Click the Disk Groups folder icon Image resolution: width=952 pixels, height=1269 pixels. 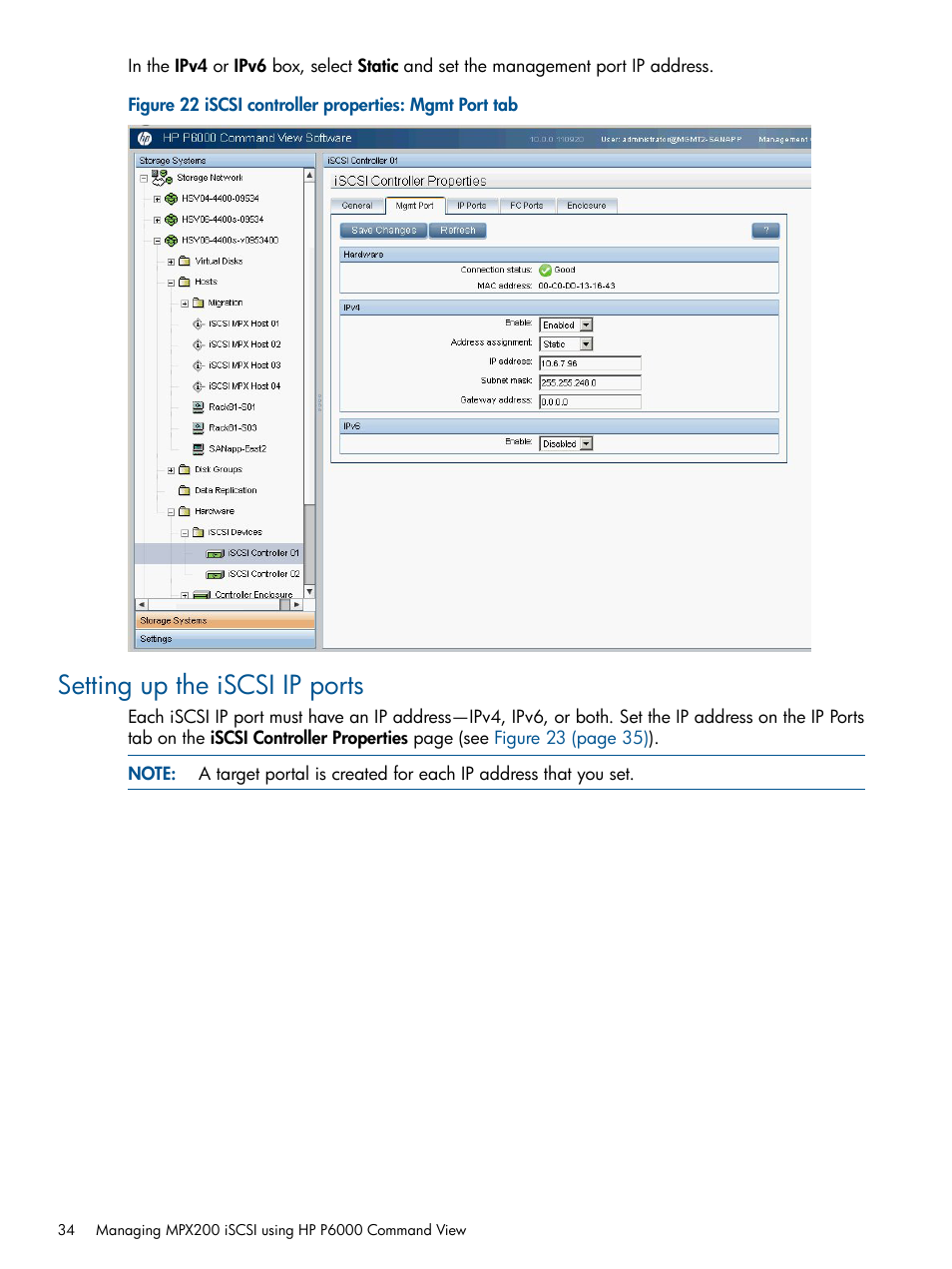click(185, 470)
